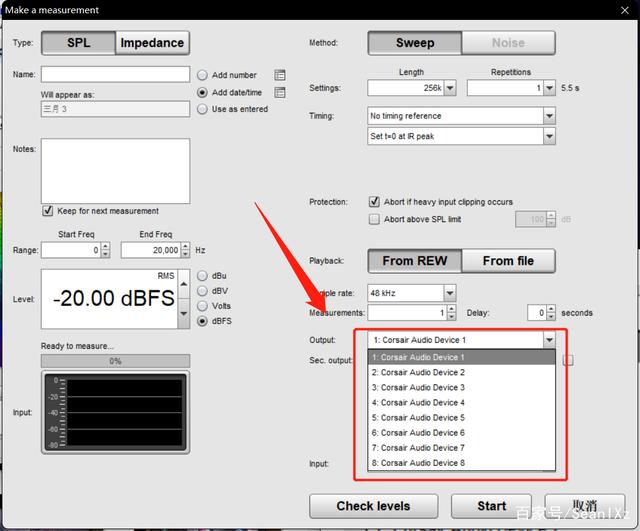The height and width of the screenshot is (531, 640).
Task: Start the measurement
Action: (x=491, y=506)
